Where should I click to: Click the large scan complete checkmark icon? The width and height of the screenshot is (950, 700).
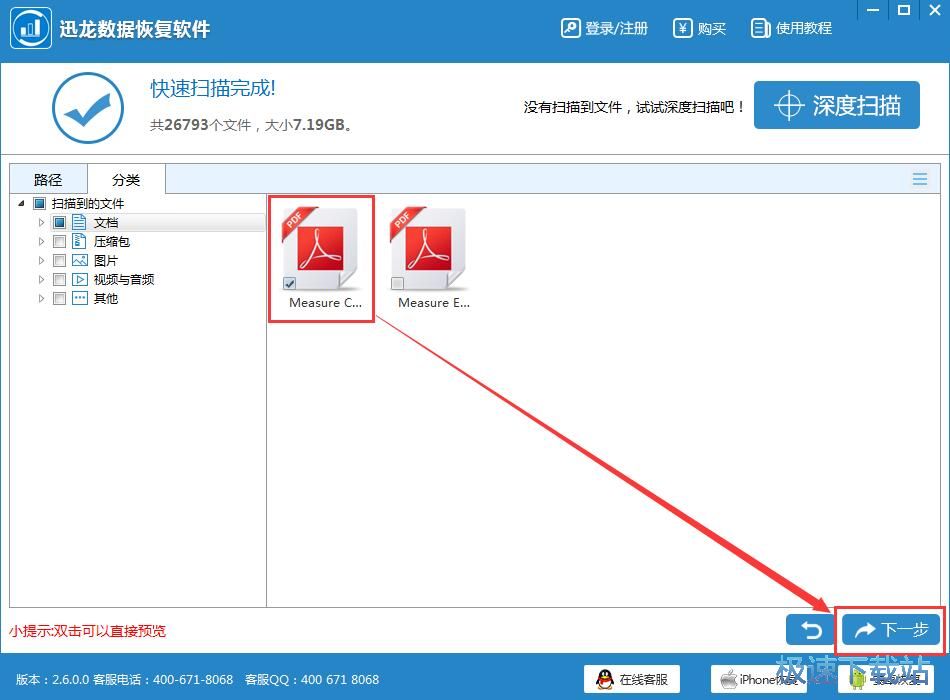click(88, 108)
